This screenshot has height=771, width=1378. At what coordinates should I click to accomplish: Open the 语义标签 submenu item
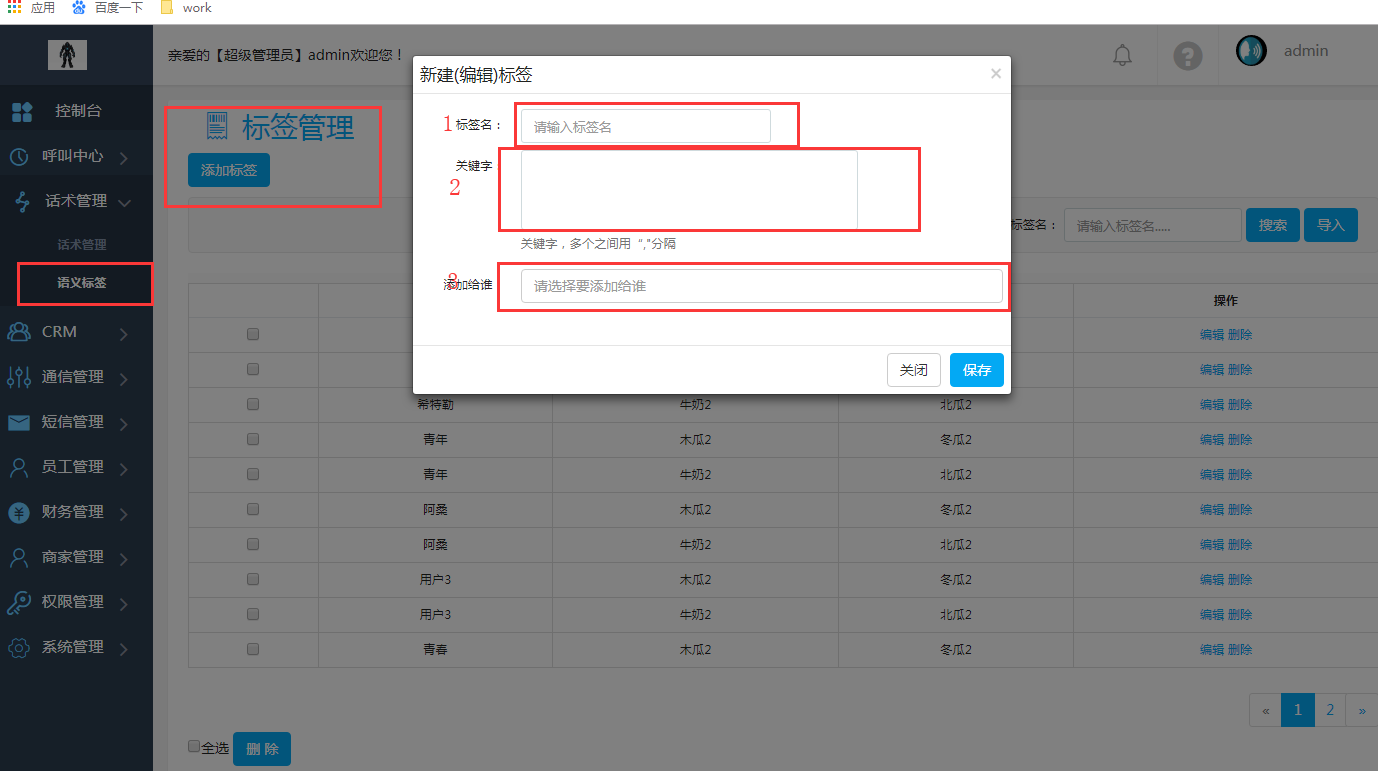pos(82,283)
